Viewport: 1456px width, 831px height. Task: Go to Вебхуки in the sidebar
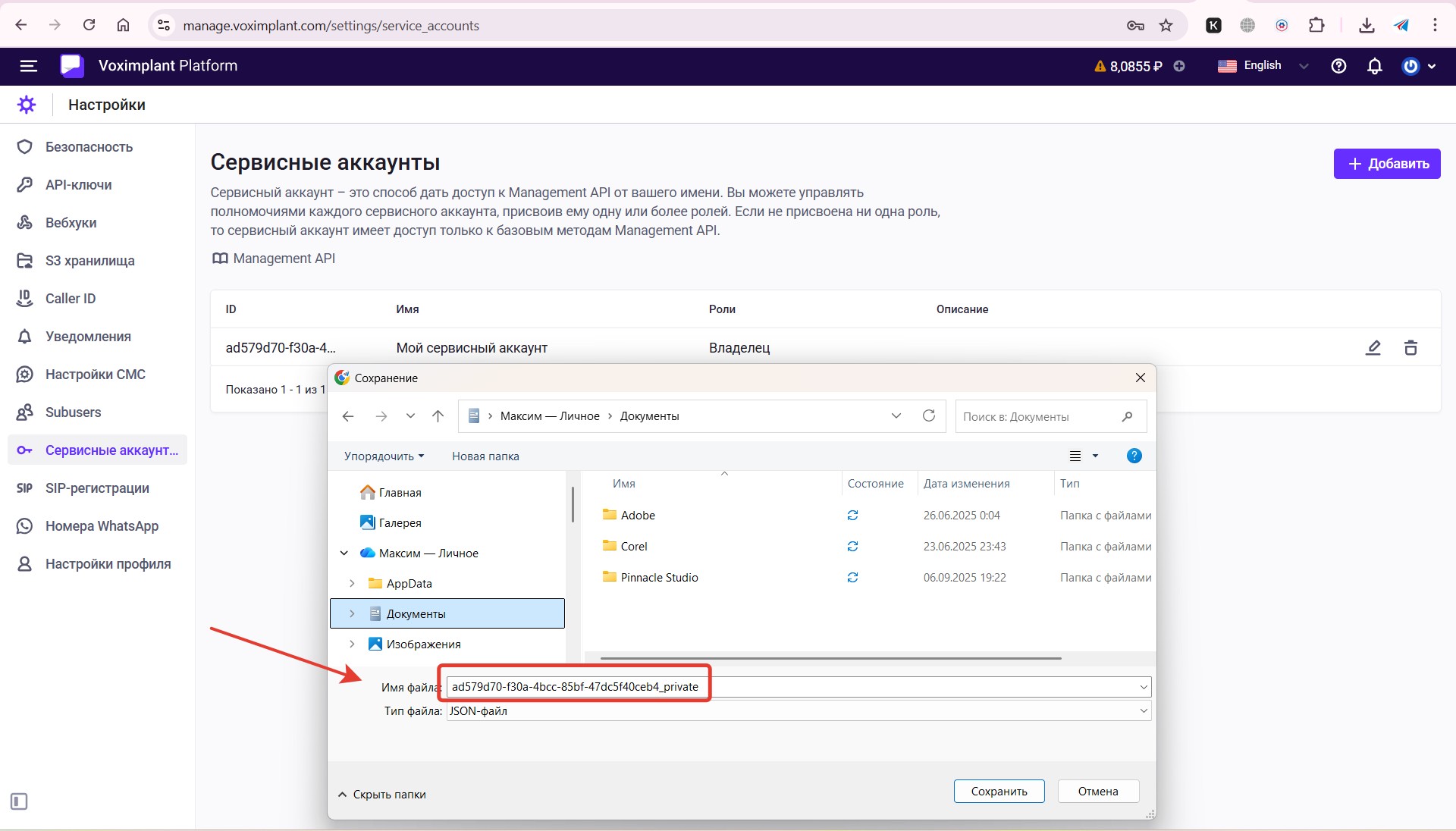pos(71,223)
